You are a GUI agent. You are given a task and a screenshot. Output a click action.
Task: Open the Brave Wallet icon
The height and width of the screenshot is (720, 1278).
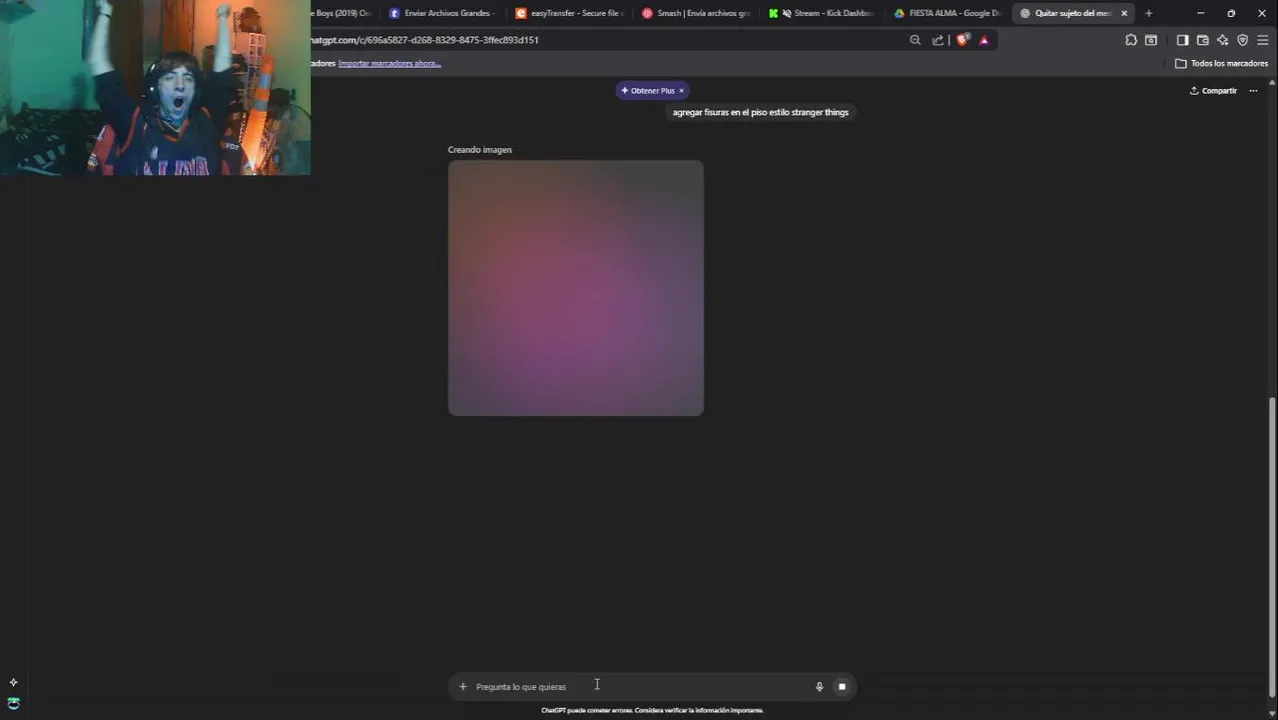pyautogui.click(x=1202, y=40)
